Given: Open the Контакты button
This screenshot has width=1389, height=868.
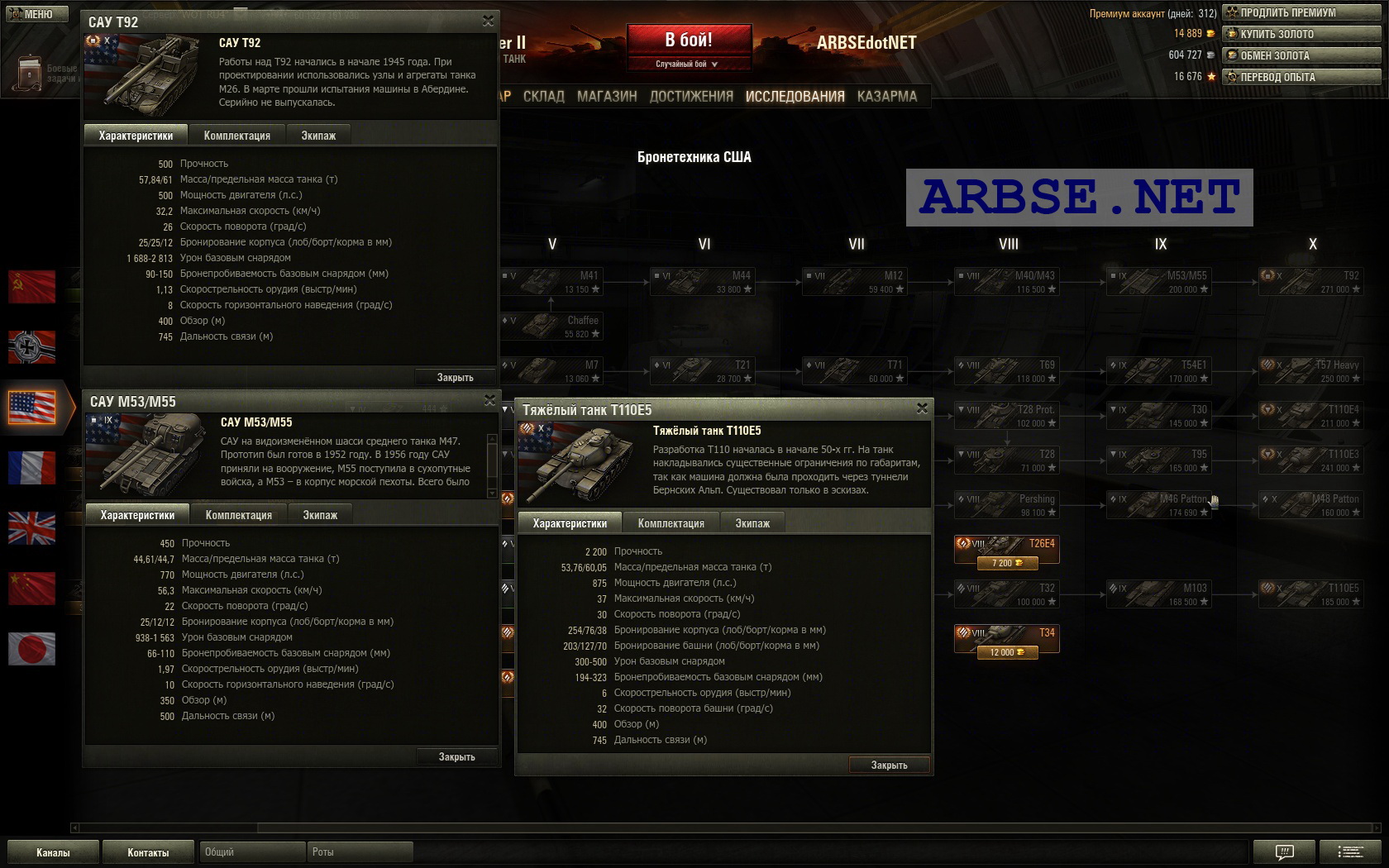Looking at the screenshot, I should click(148, 852).
